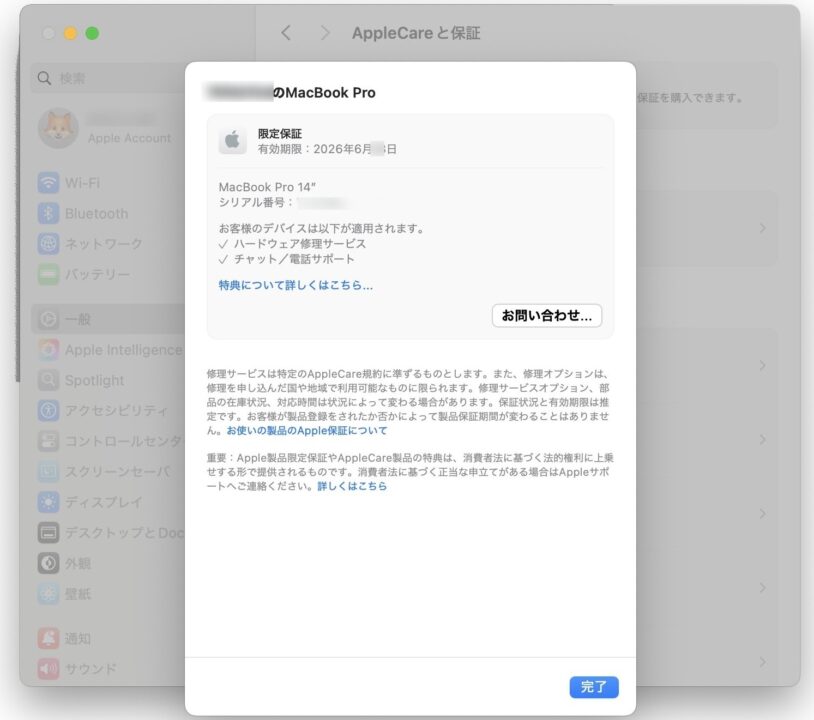Viewport: 814px width, 720px height.
Task: Open the ディスプレイ icon in the sidebar
Action: click(x=48, y=502)
